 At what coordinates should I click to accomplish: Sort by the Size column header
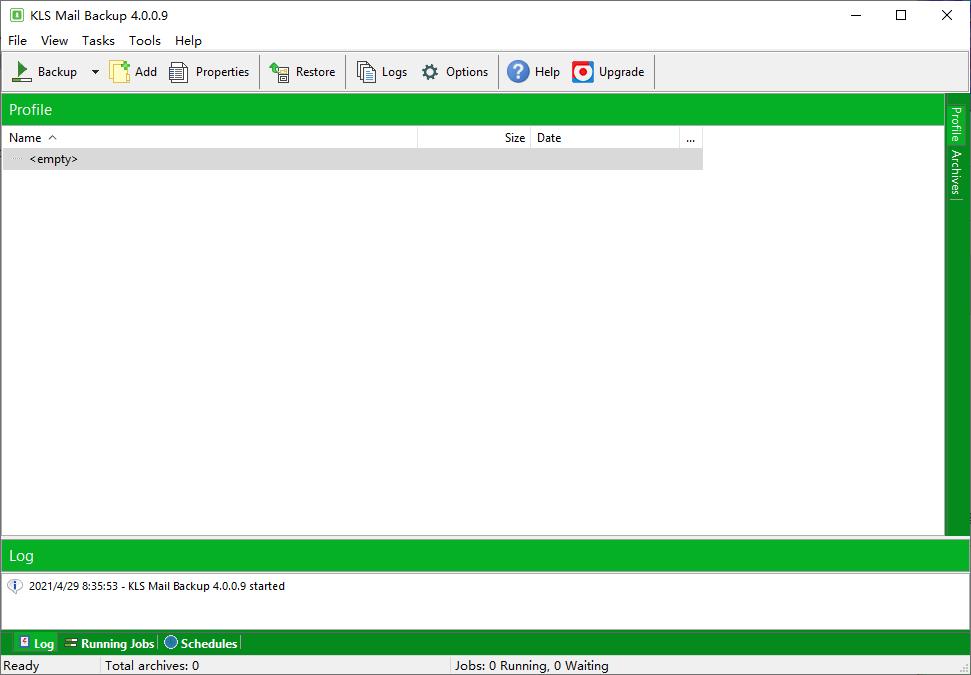click(x=474, y=137)
